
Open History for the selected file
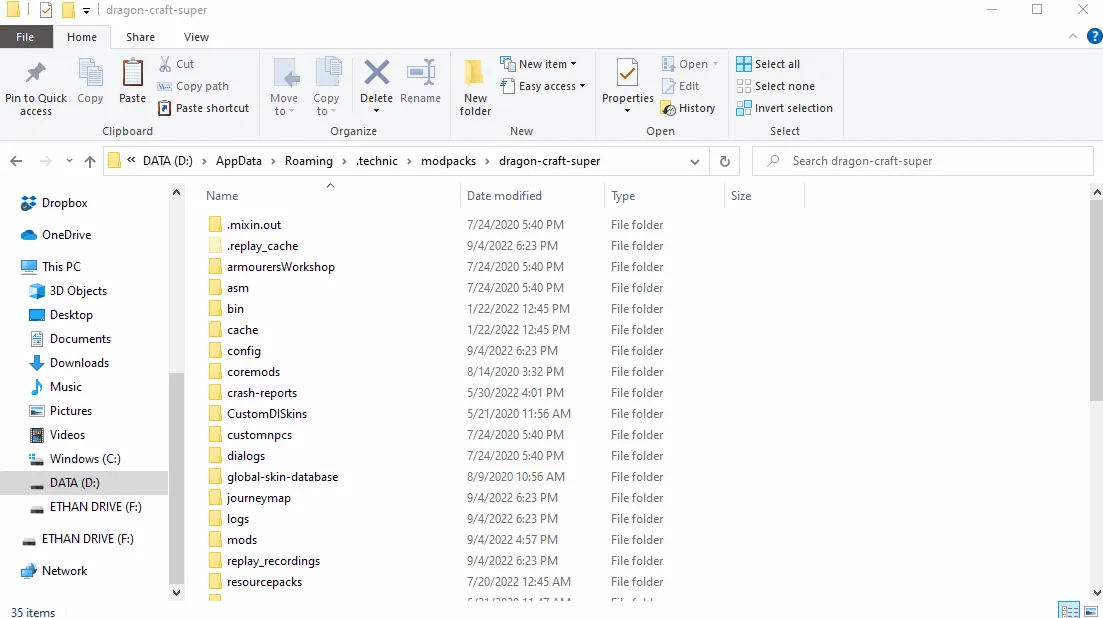689,108
